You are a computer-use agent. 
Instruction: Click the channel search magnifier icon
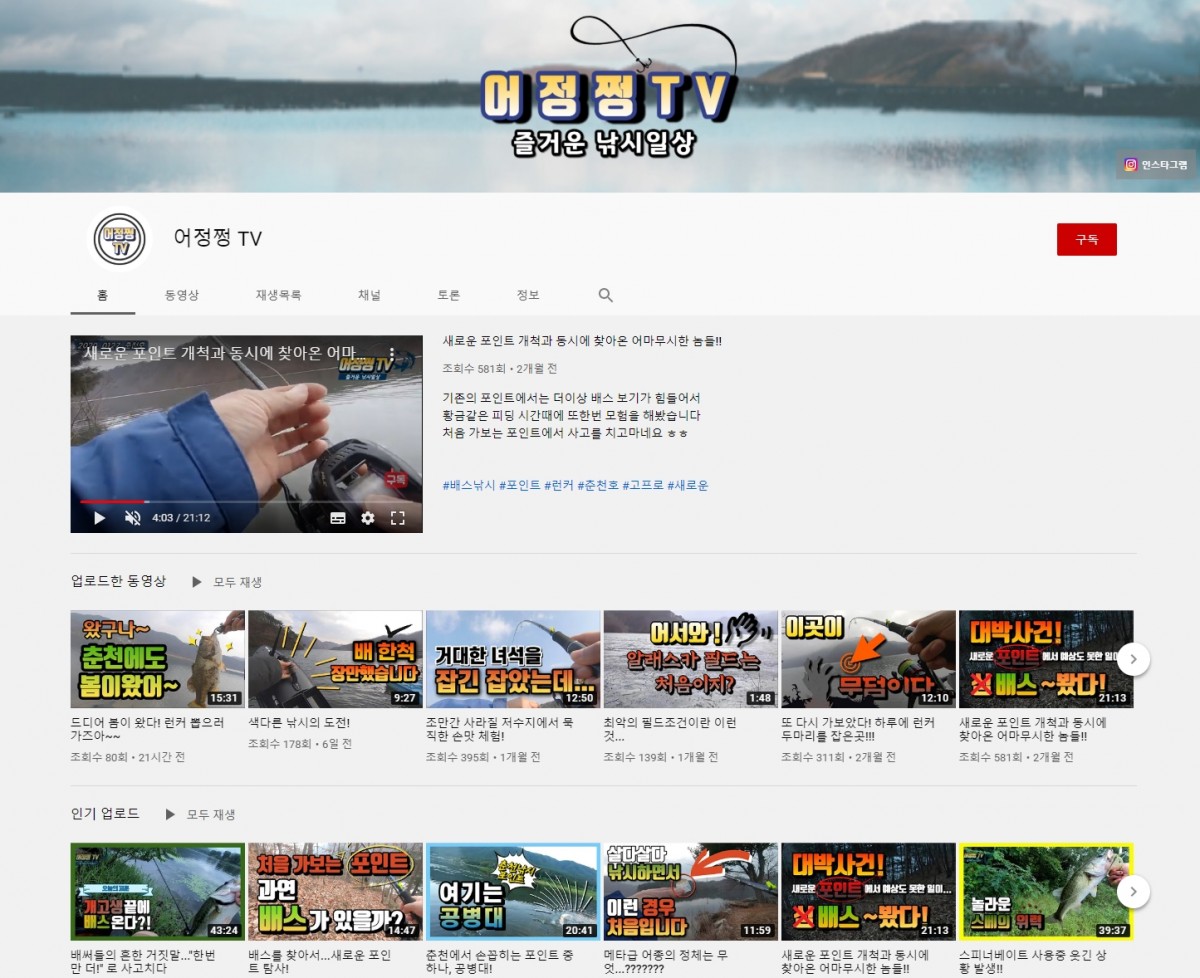pyautogui.click(x=605, y=295)
